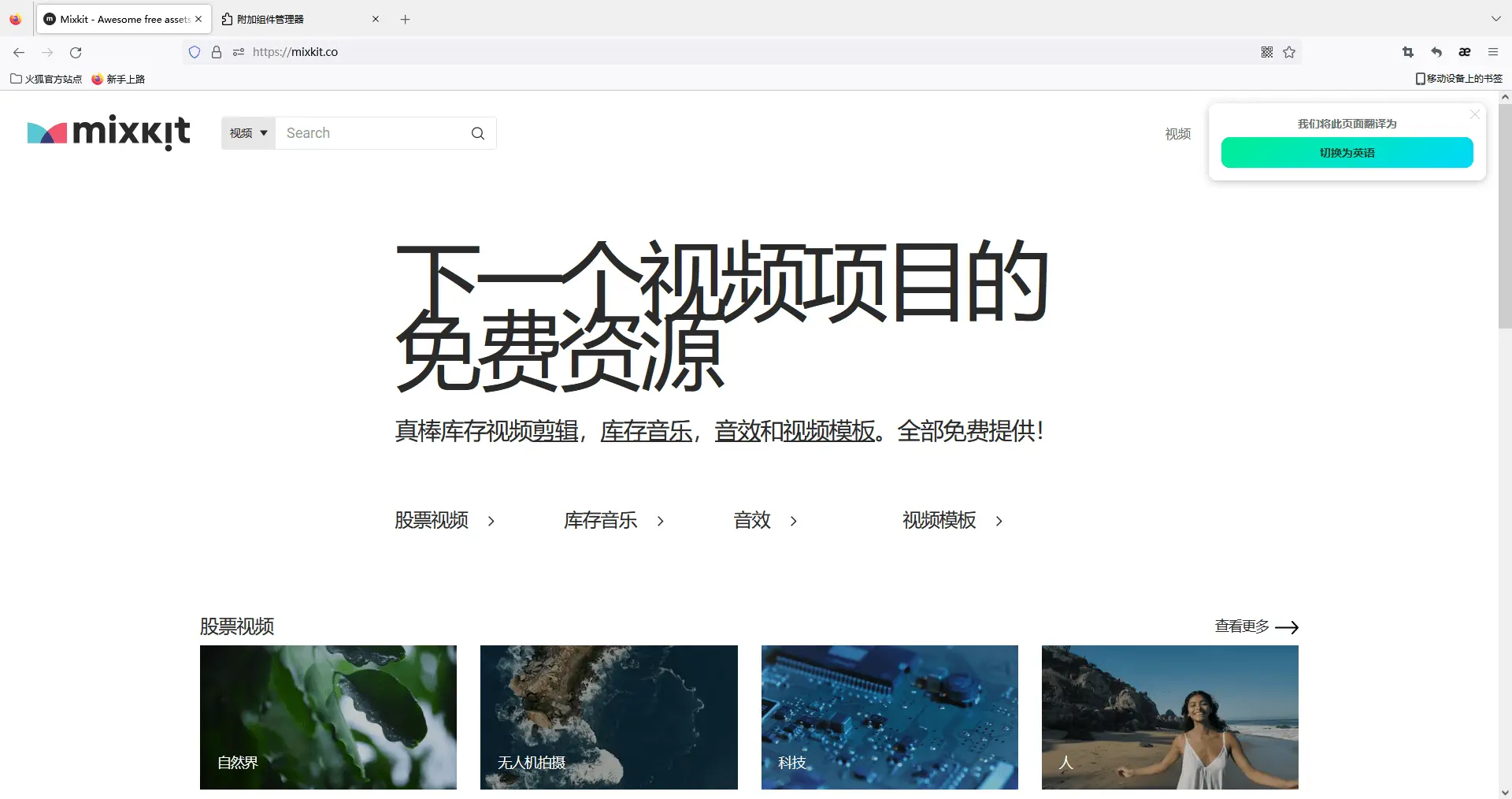The image size is (1512, 799).
Task: Click the page vertical scrollbar thumb
Action: [x=1505, y=216]
